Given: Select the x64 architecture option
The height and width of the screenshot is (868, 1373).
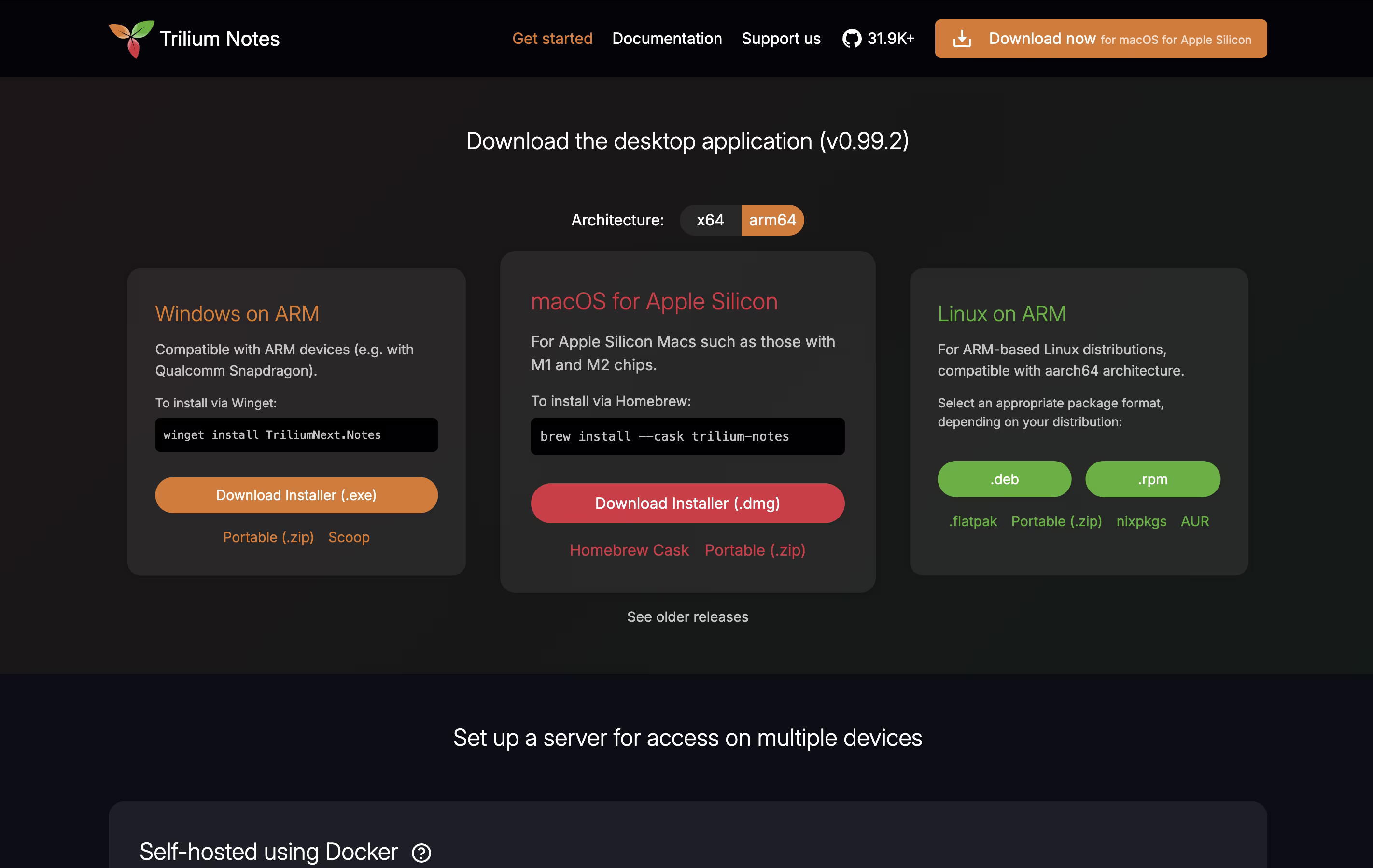Looking at the screenshot, I should point(710,220).
